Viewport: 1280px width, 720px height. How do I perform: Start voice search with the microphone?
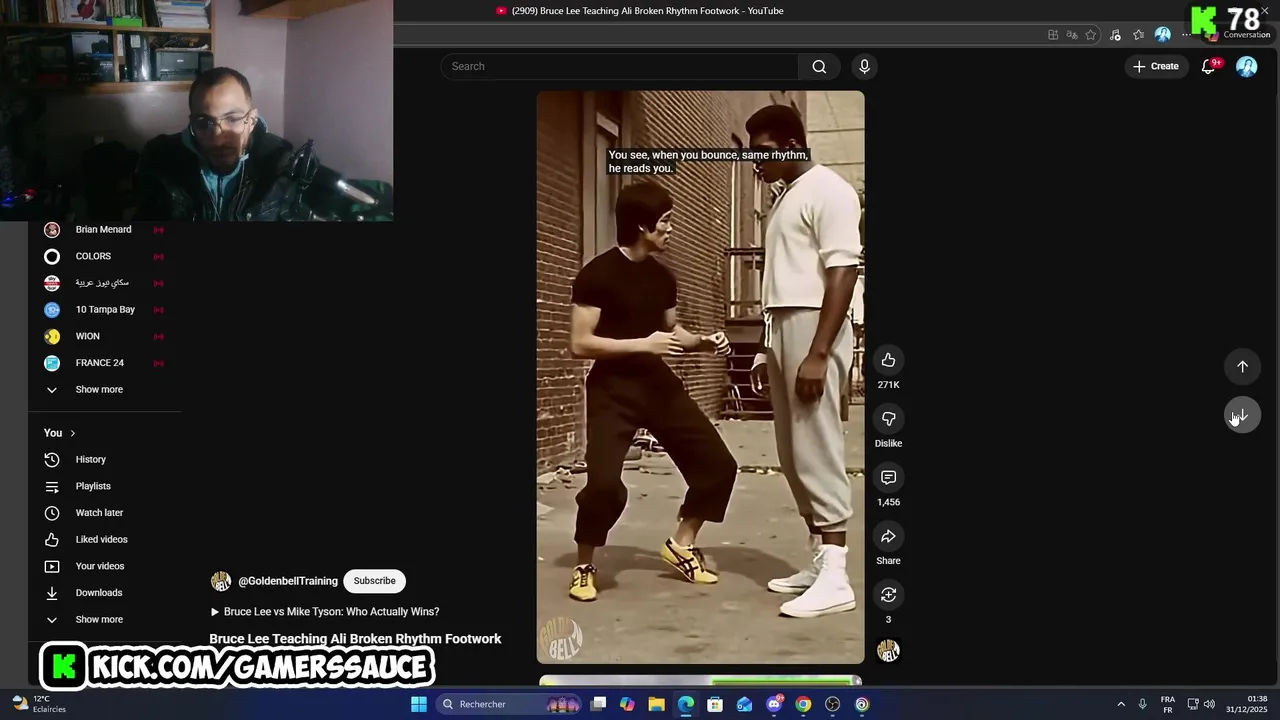pyautogui.click(x=864, y=67)
